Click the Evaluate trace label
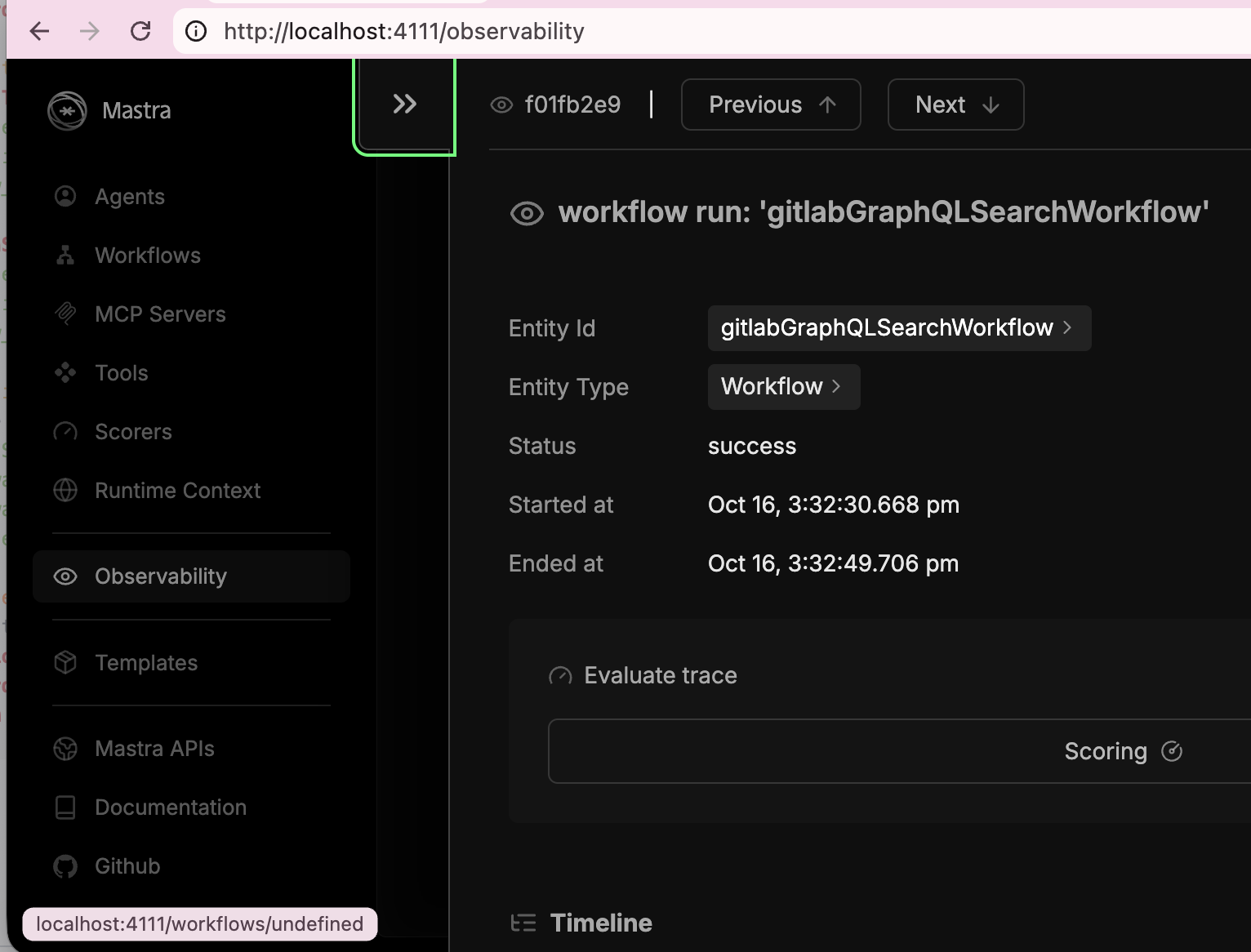The image size is (1251, 952). click(x=661, y=676)
